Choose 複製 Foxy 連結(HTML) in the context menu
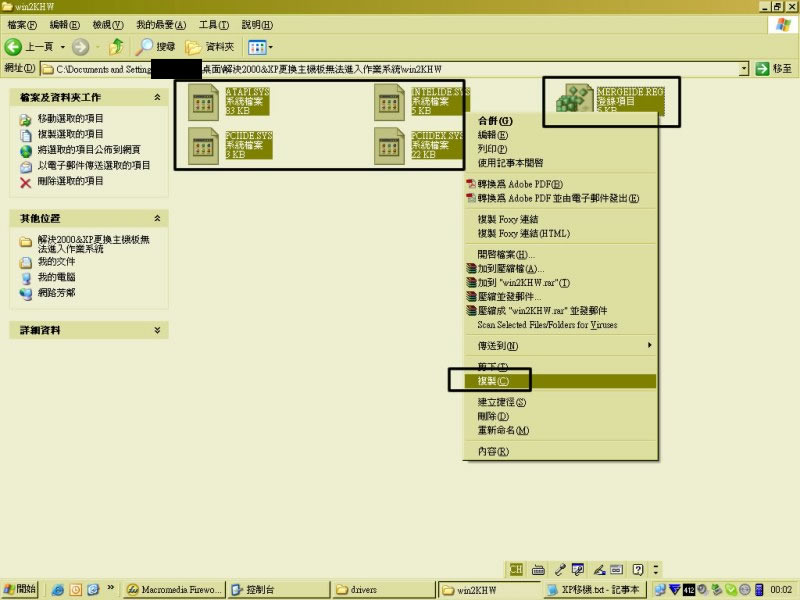Image resolution: width=800 pixels, height=600 pixels. click(560, 233)
